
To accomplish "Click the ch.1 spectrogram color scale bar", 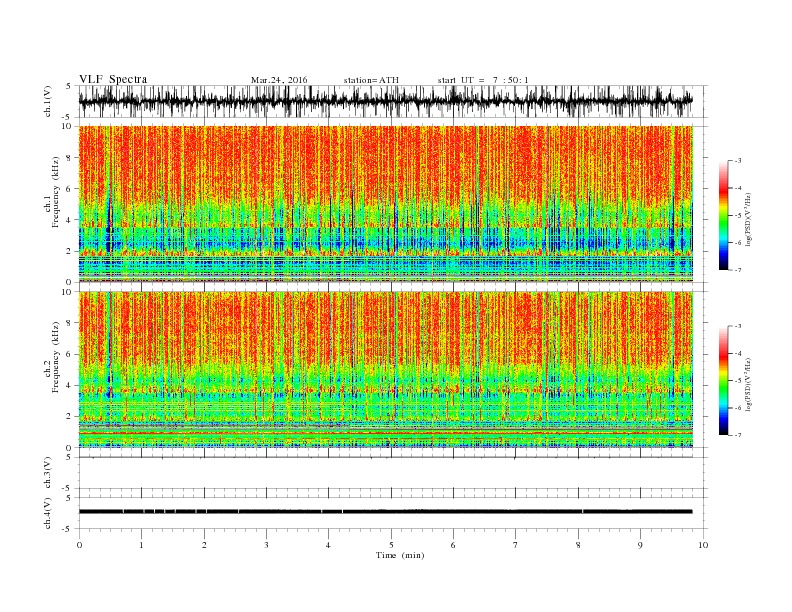I will pyautogui.click(x=723, y=215).
